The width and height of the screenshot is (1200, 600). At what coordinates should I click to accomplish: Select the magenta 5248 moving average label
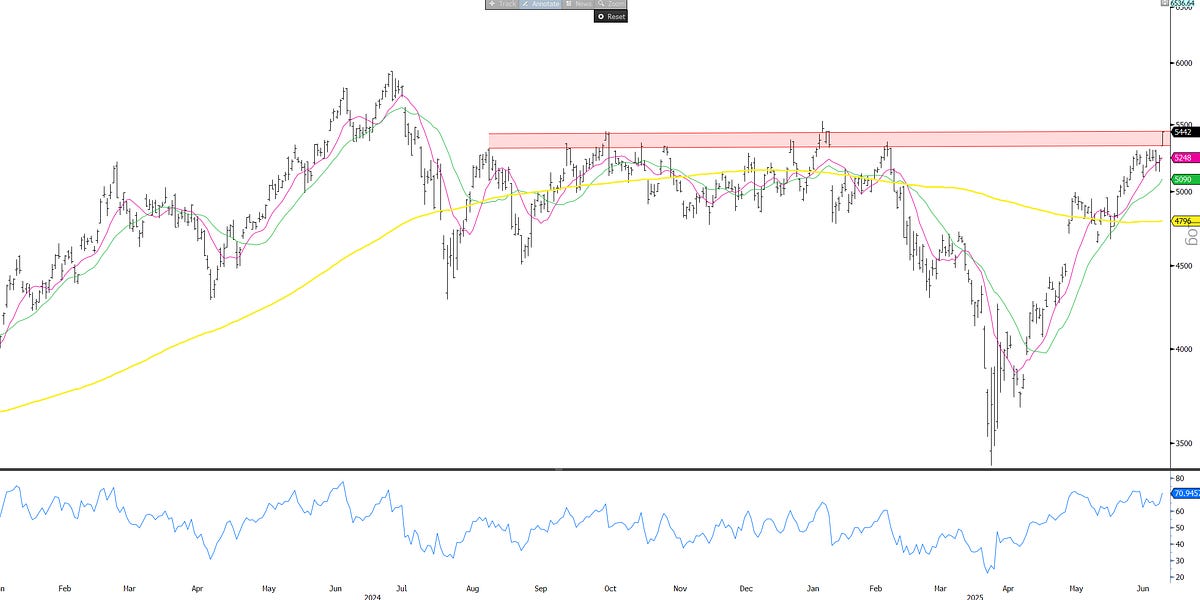tap(1181, 157)
